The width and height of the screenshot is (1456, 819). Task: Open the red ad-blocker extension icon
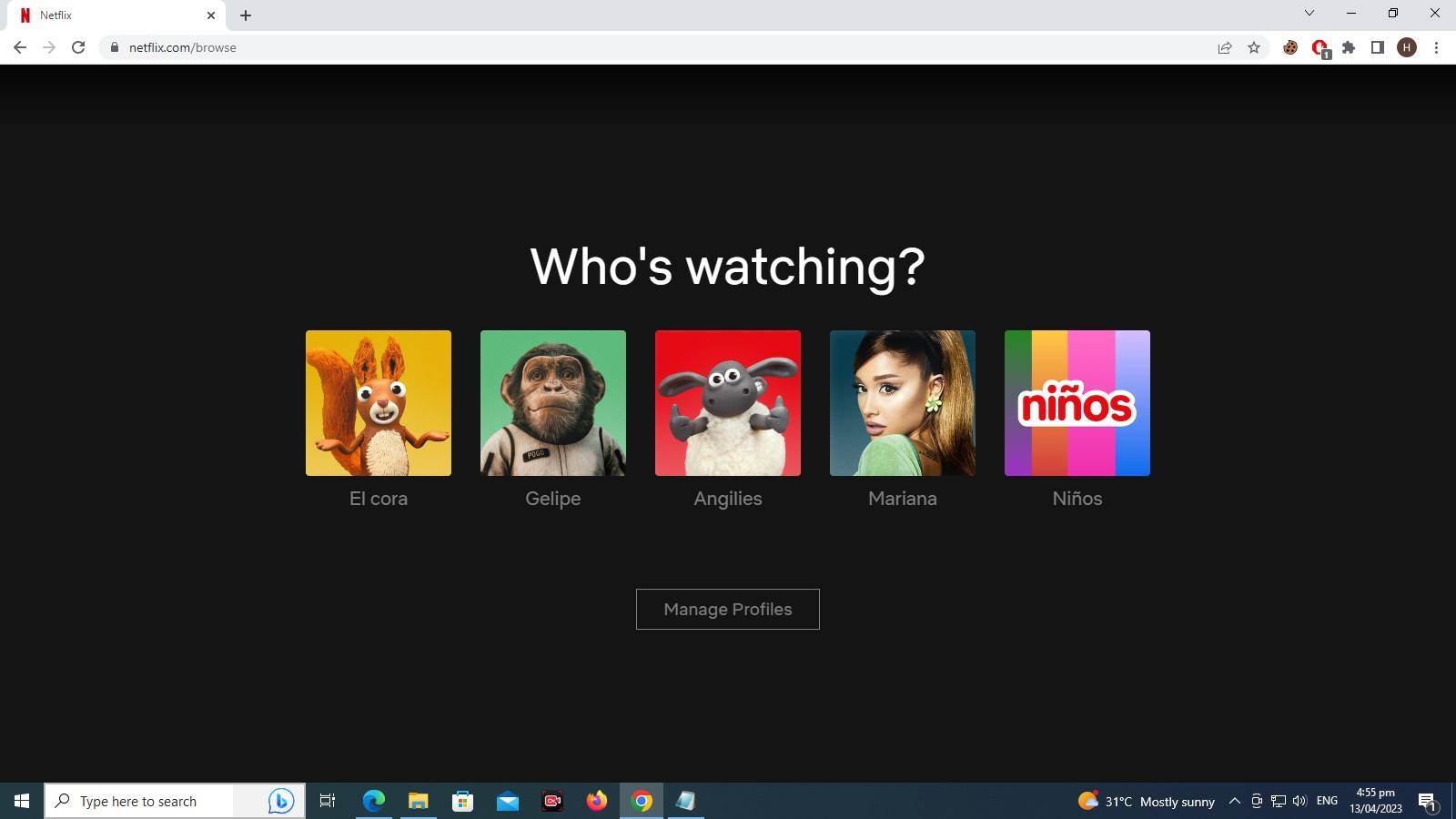[1319, 48]
